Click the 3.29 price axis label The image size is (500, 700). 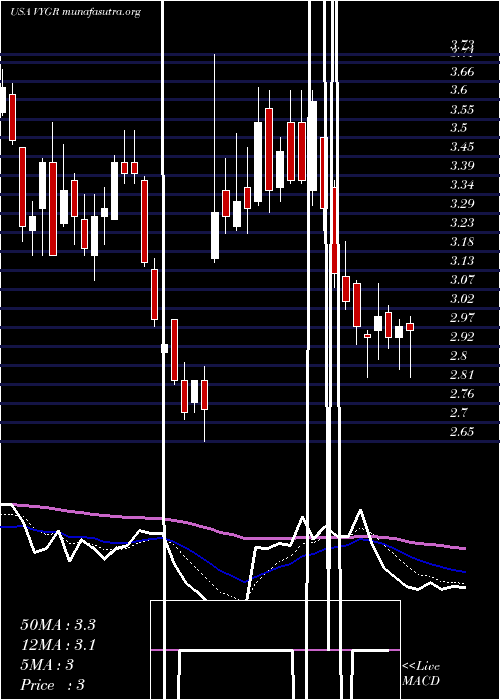pyautogui.click(x=462, y=204)
